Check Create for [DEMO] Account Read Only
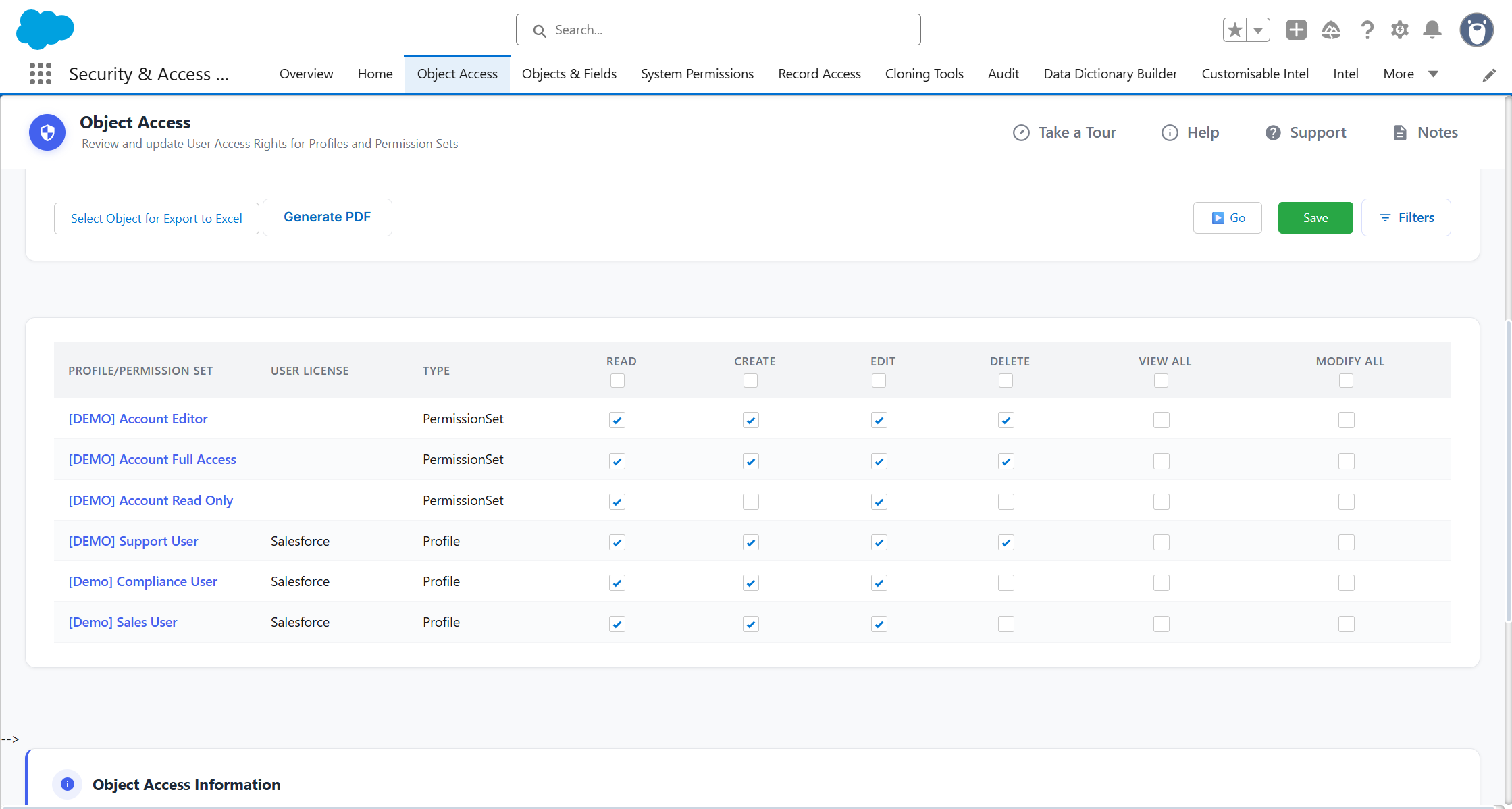1512x809 pixels. [x=751, y=502]
